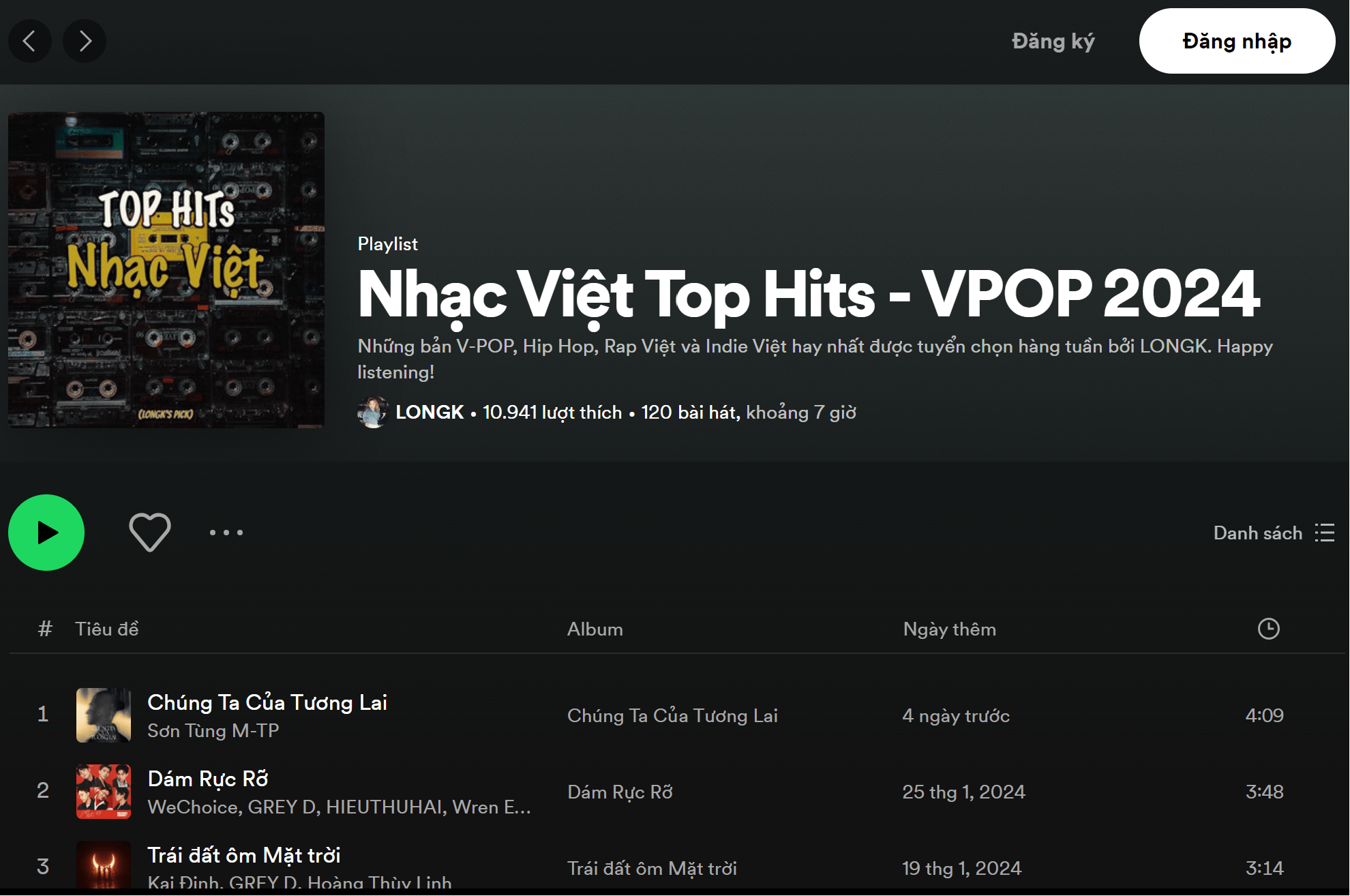Click the back navigation arrow
1350x896 pixels.
pos(30,40)
